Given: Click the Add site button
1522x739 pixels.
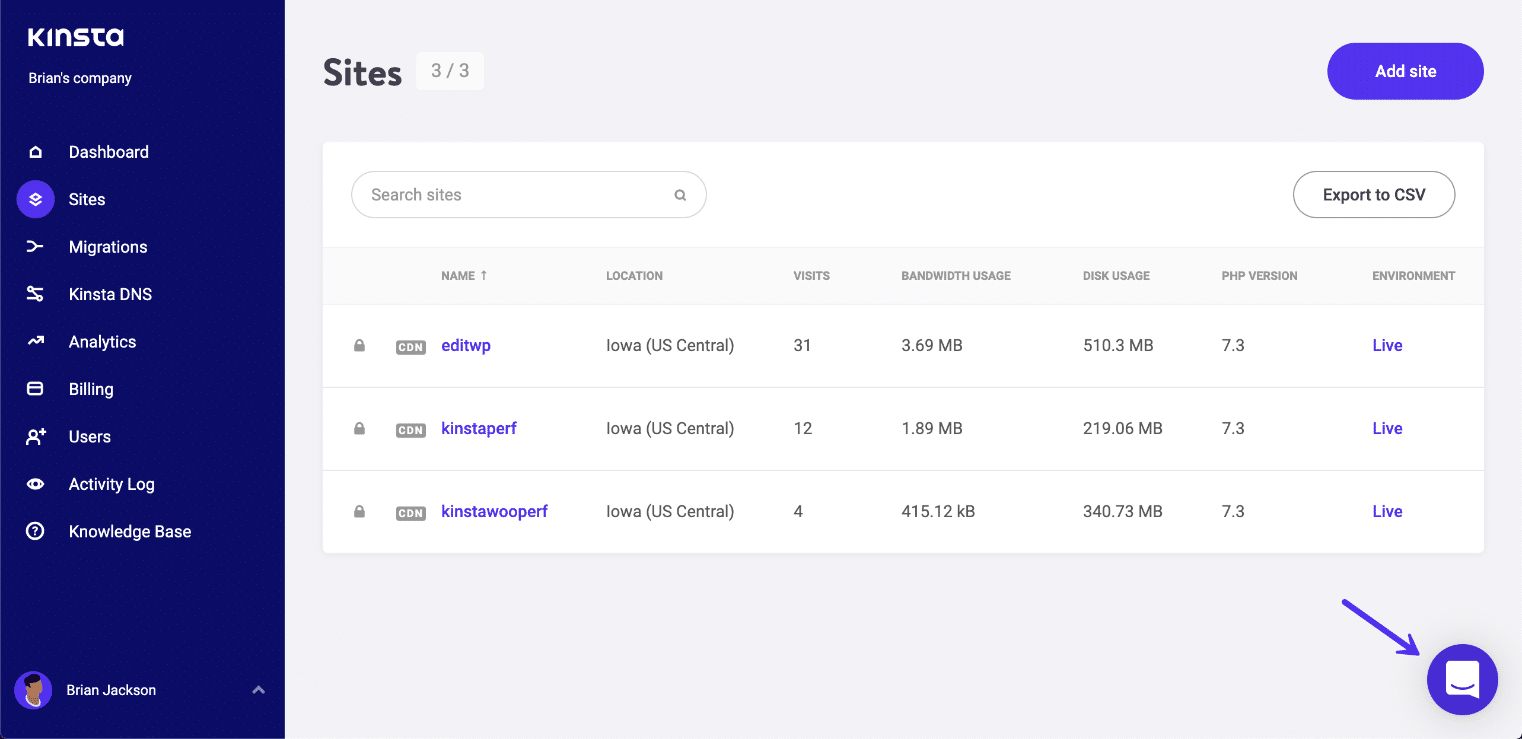Looking at the screenshot, I should click(x=1405, y=71).
